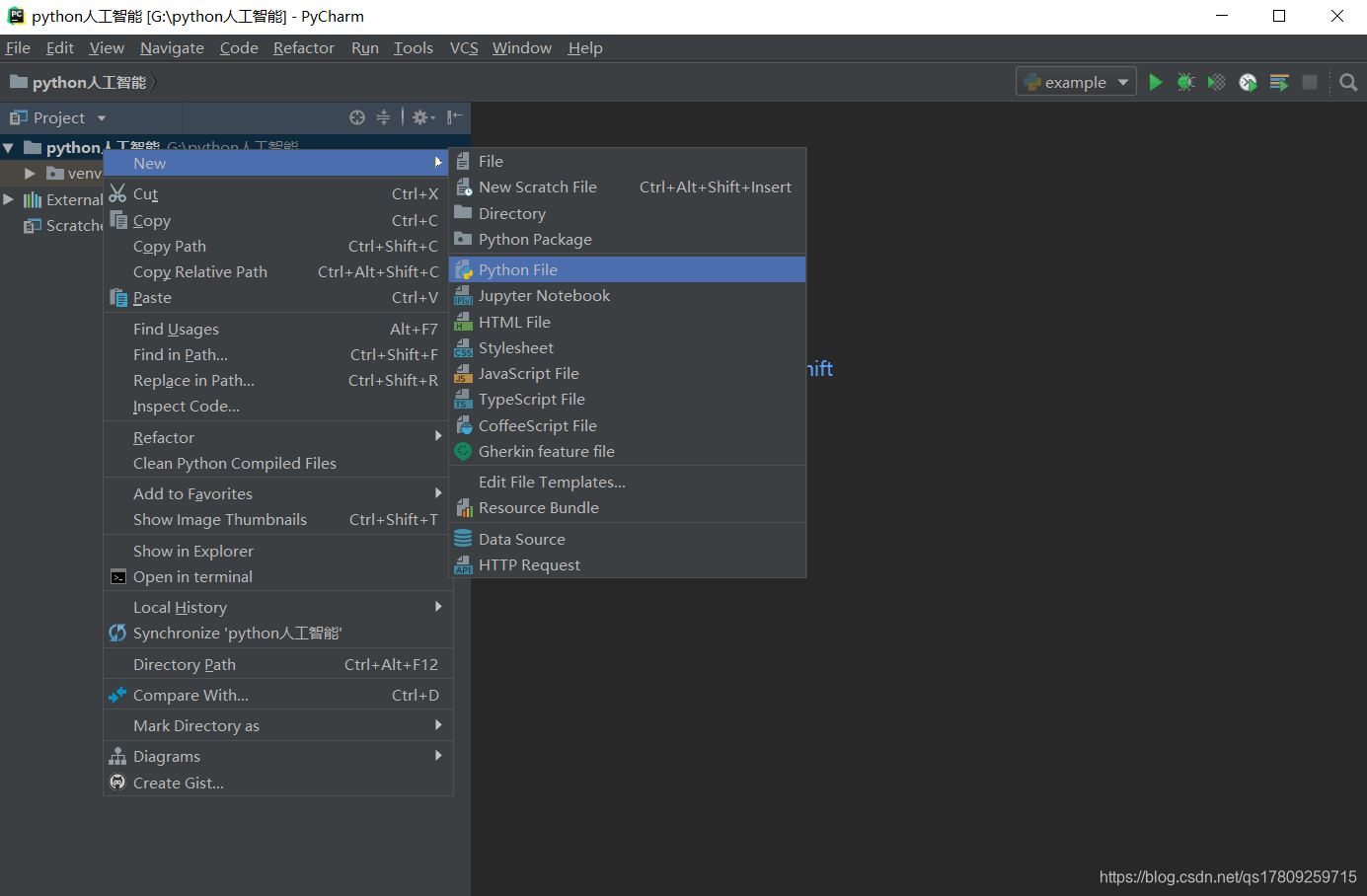
Task: Click Jupyter Notebook icon
Action: pyautogui.click(x=463, y=295)
